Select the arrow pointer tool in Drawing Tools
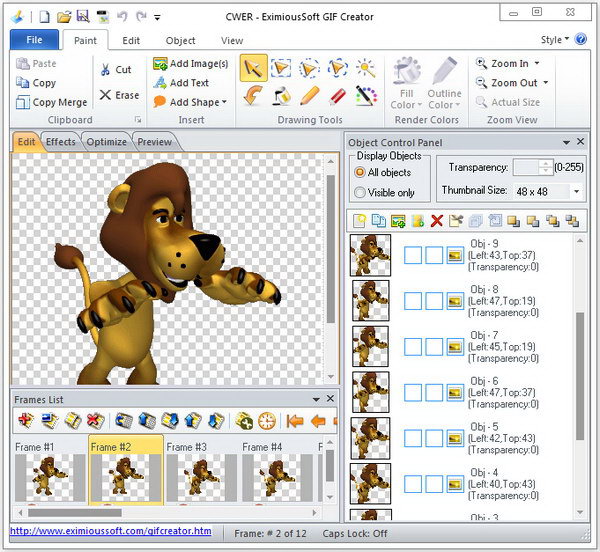The image size is (600, 552). (x=253, y=67)
